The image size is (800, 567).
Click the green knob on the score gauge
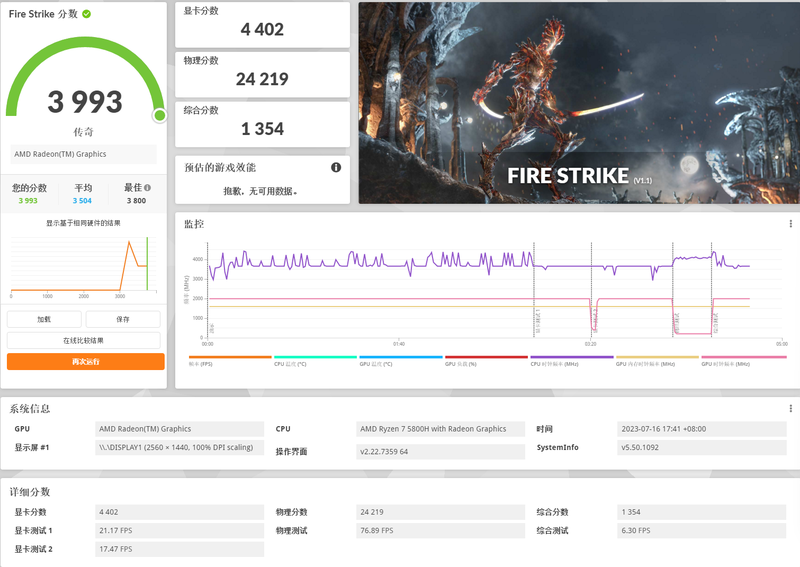(160, 116)
